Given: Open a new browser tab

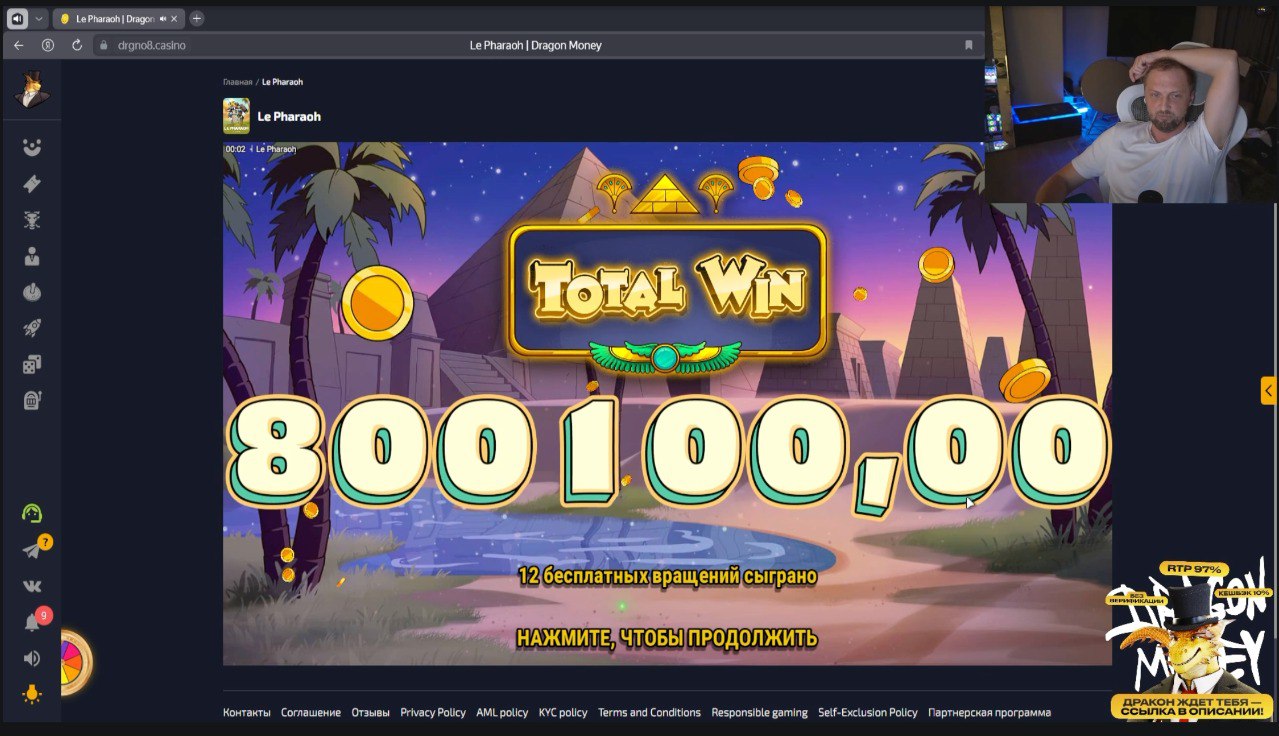Looking at the screenshot, I should [x=197, y=18].
